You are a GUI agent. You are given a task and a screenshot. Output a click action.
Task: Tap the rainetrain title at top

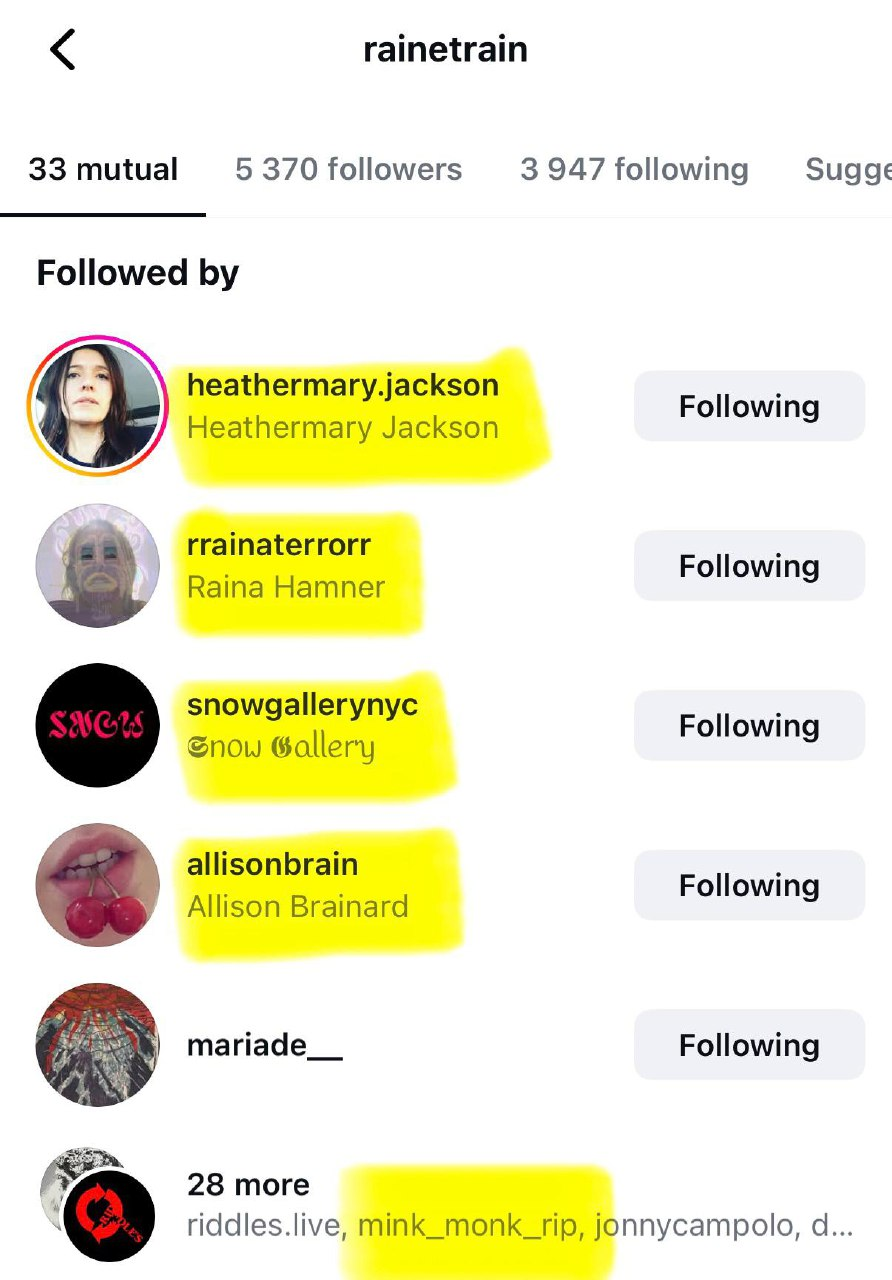[445, 50]
